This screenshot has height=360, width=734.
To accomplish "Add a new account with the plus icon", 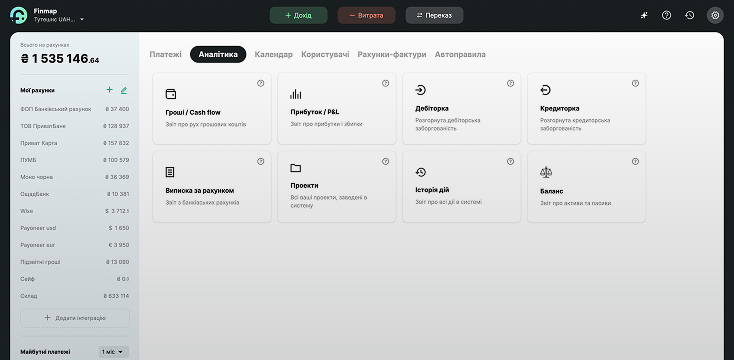I will pyautogui.click(x=110, y=90).
